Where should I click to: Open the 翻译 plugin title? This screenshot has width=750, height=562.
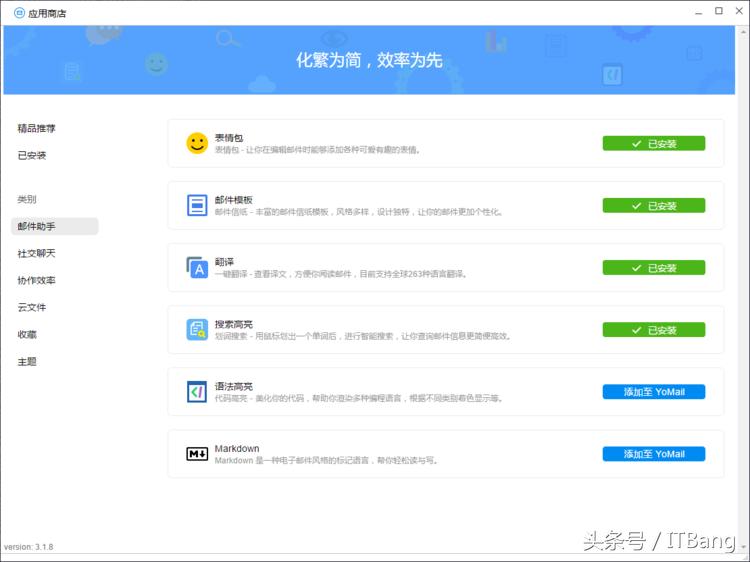(x=224, y=262)
